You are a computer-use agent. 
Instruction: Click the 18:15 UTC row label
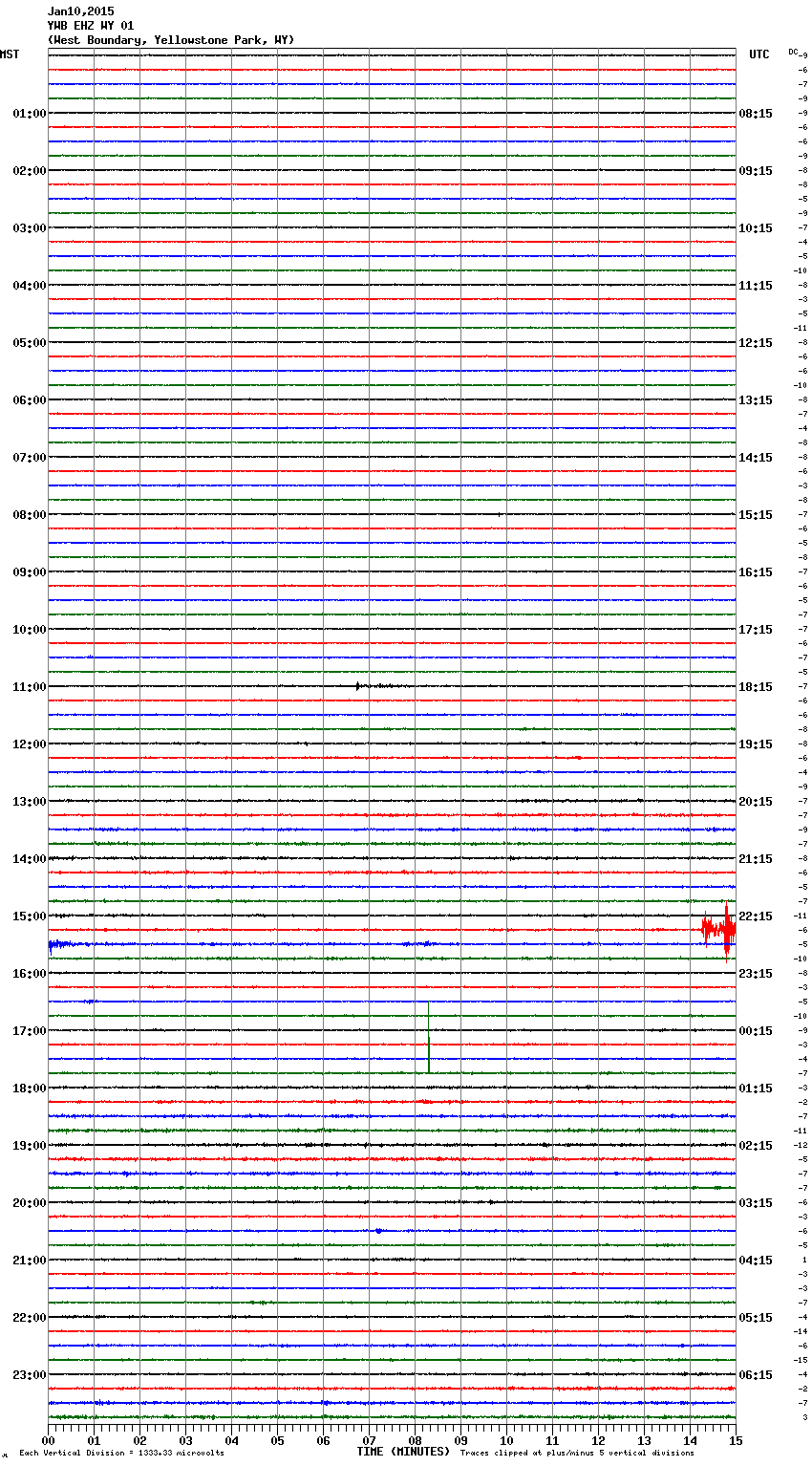[x=756, y=687]
